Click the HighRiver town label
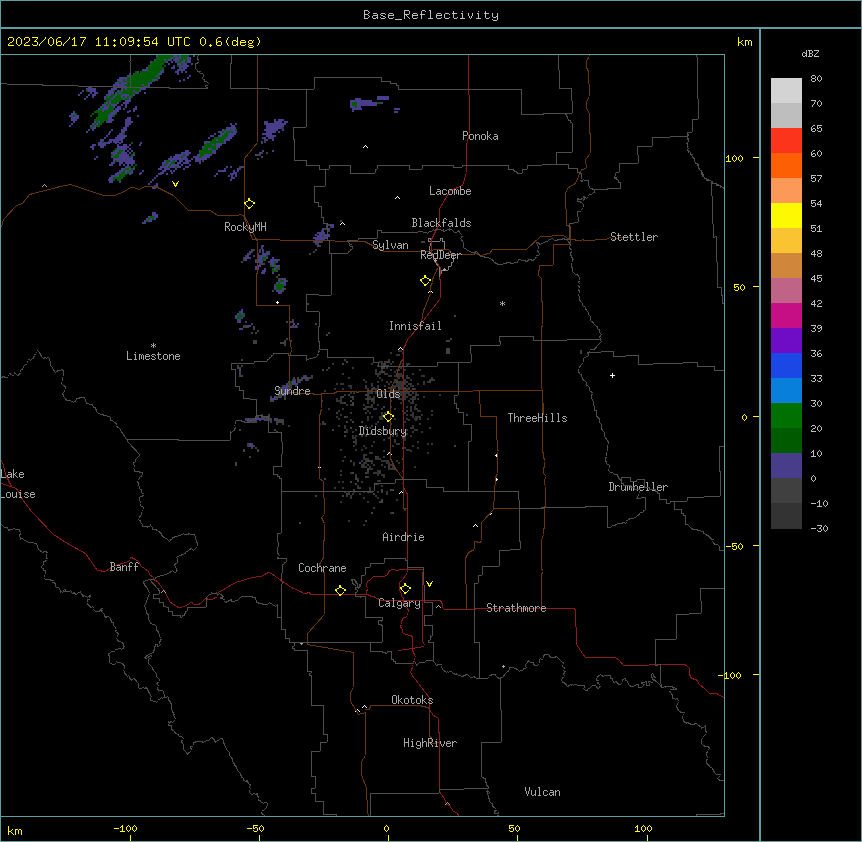The width and height of the screenshot is (862, 842). [x=430, y=743]
